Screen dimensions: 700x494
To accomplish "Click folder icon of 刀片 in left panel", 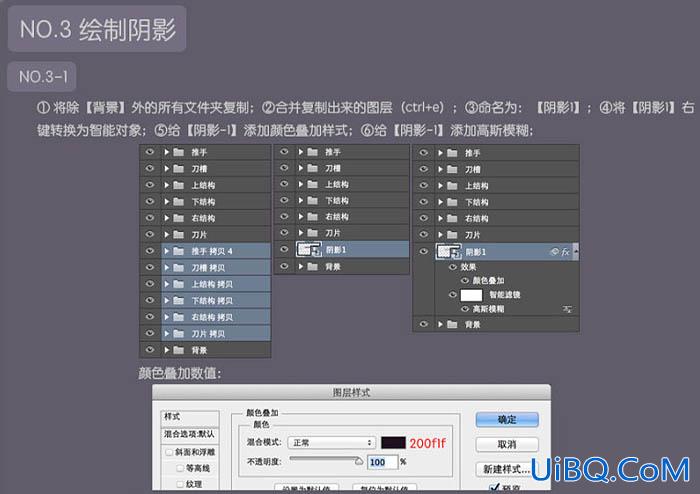I will point(179,235).
